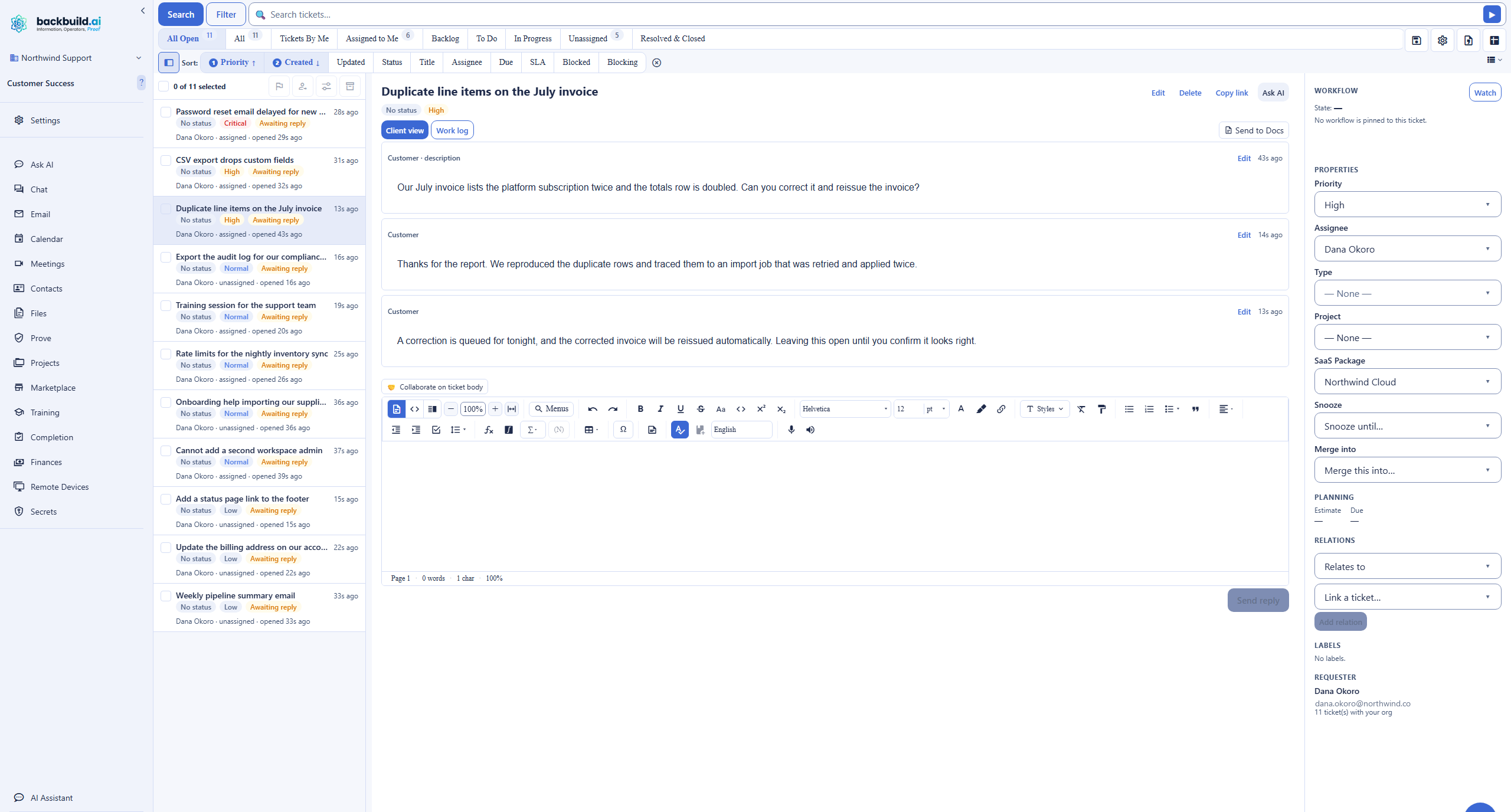The width and height of the screenshot is (1511, 812).
Task: Open Remote Devices in the sidebar
Action: [x=60, y=487]
